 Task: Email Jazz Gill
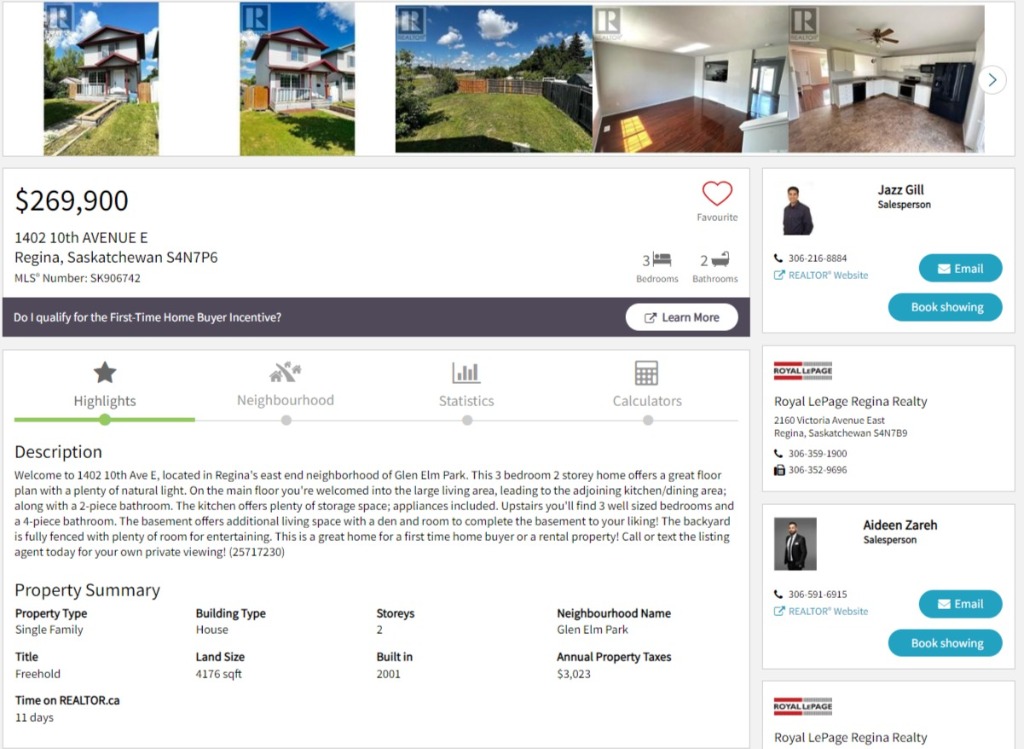point(960,268)
